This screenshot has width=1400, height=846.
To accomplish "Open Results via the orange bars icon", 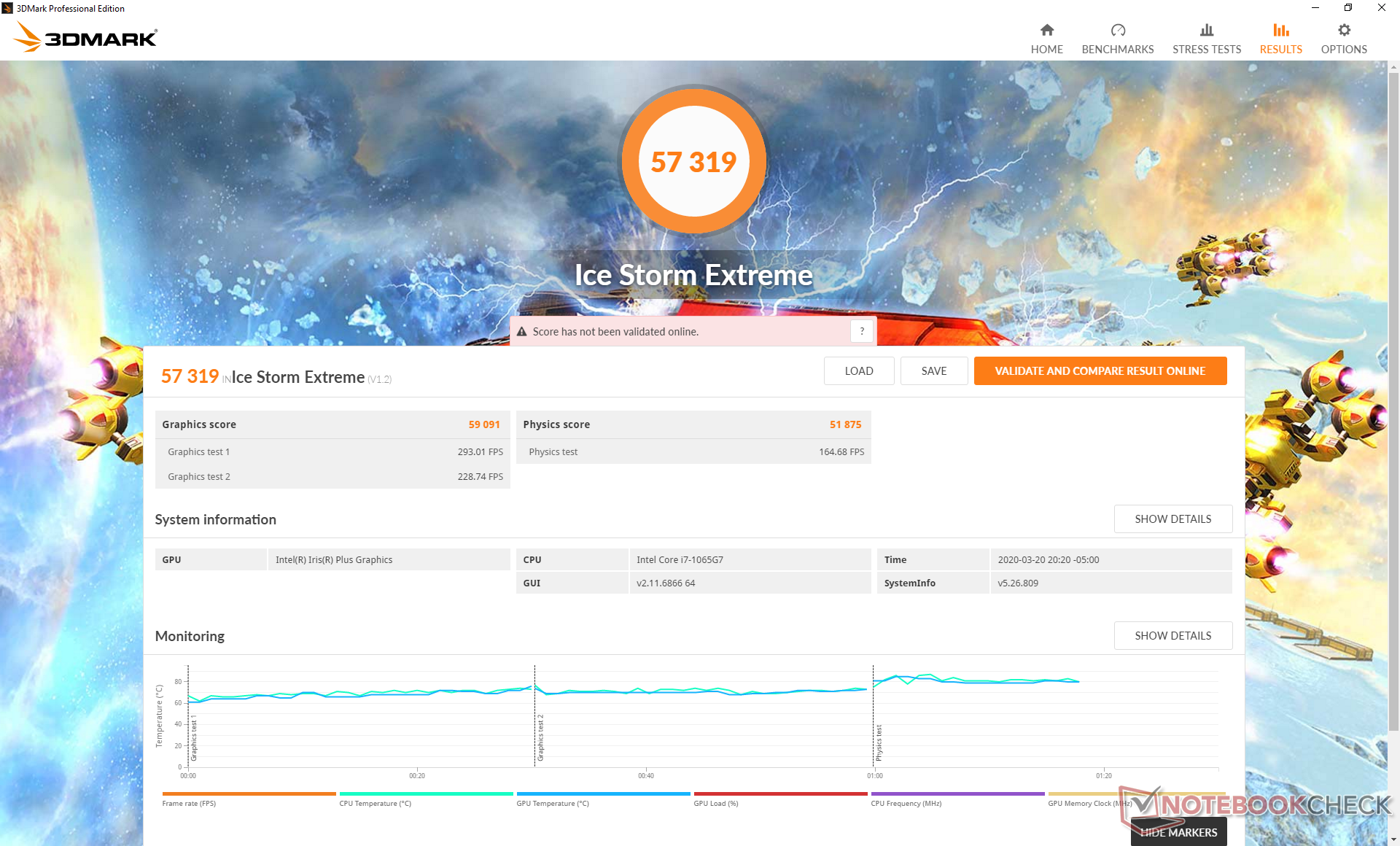I will coord(1280,31).
